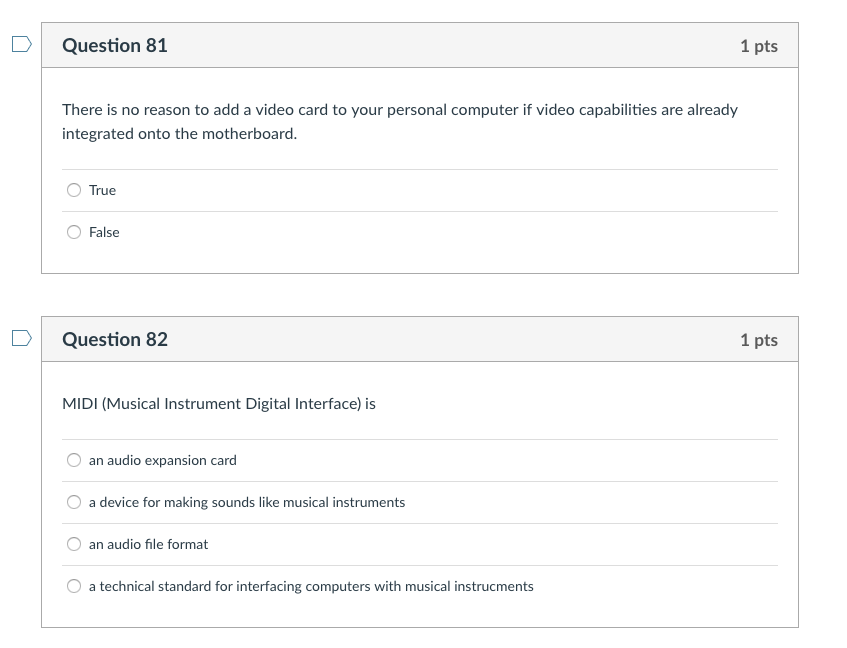Click the video card question statement text
847x648 pixels.
pos(400,122)
